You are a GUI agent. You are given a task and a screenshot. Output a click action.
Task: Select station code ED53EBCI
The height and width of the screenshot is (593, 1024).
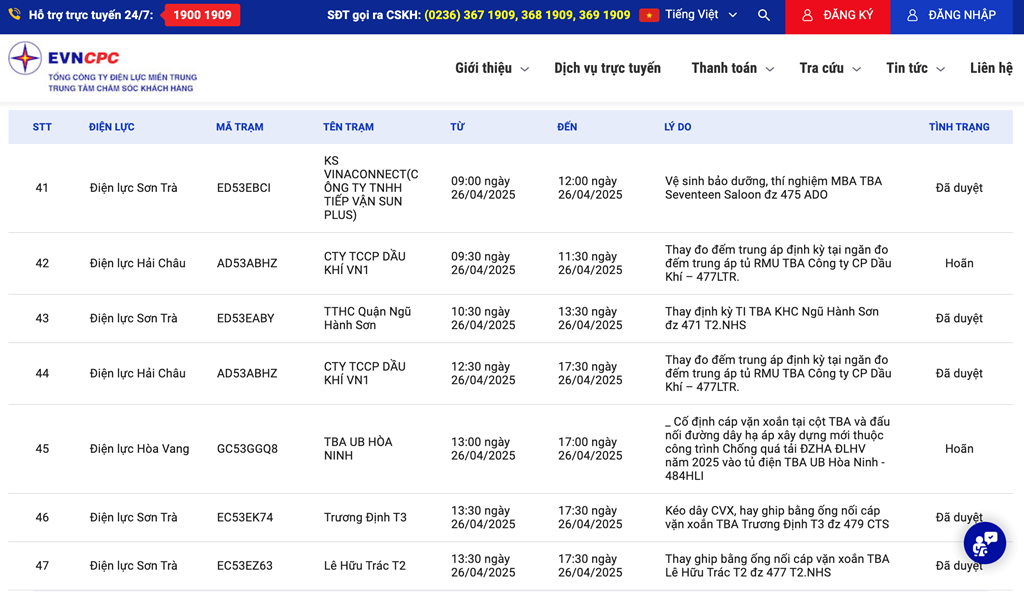[244, 188]
